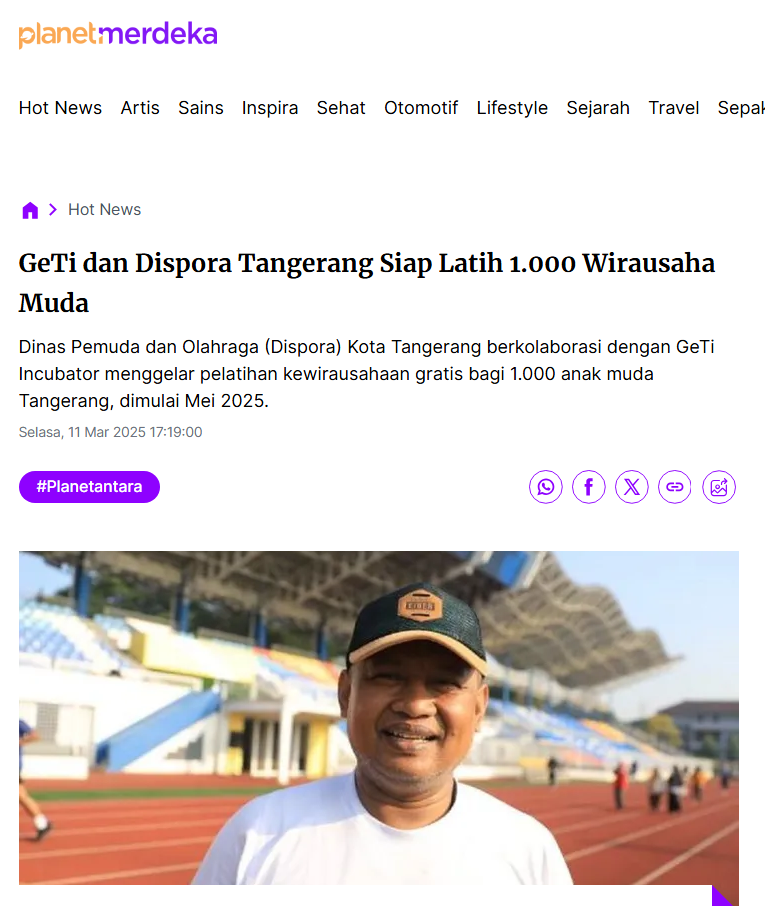765x906 pixels.
Task: Open the article's stadium photo
Action: 378,718
